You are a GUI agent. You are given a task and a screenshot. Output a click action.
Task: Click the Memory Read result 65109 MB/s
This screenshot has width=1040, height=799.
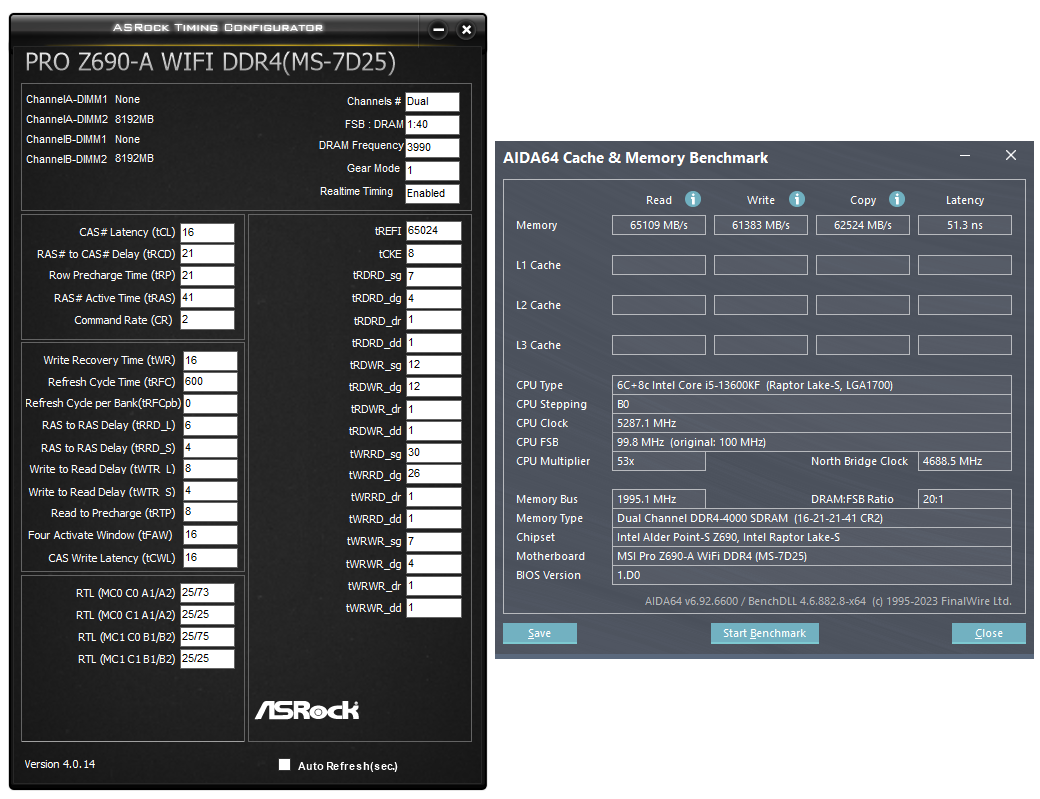tap(659, 225)
